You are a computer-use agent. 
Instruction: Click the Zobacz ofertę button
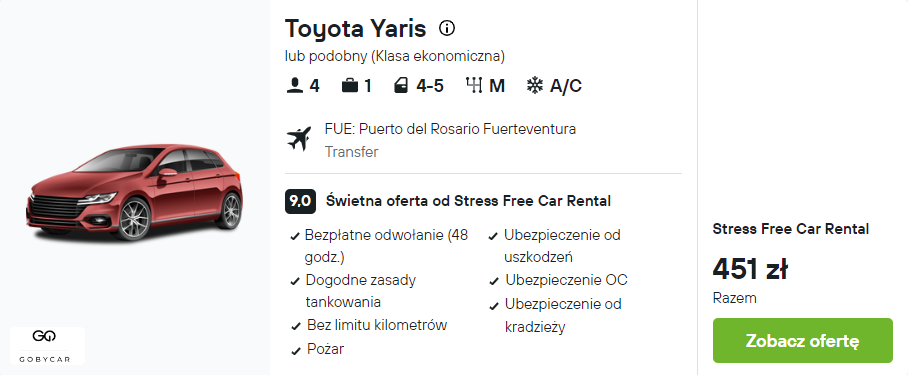[x=802, y=340]
